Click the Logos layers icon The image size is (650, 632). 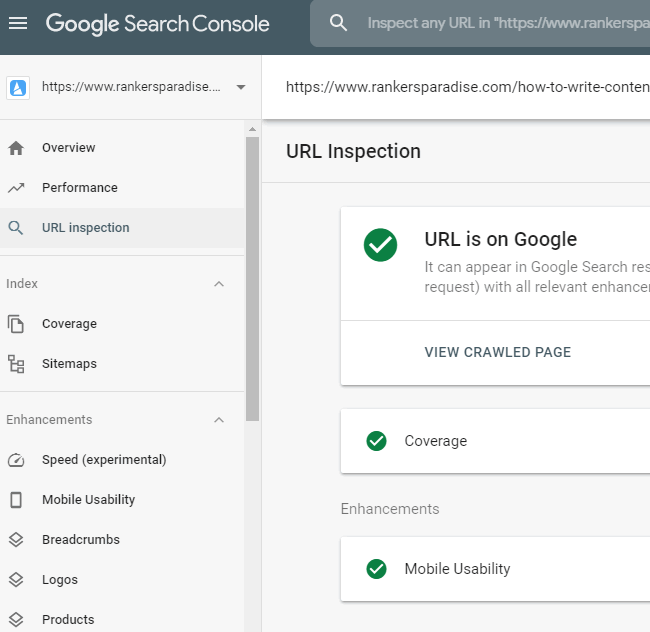(x=16, y=580)
